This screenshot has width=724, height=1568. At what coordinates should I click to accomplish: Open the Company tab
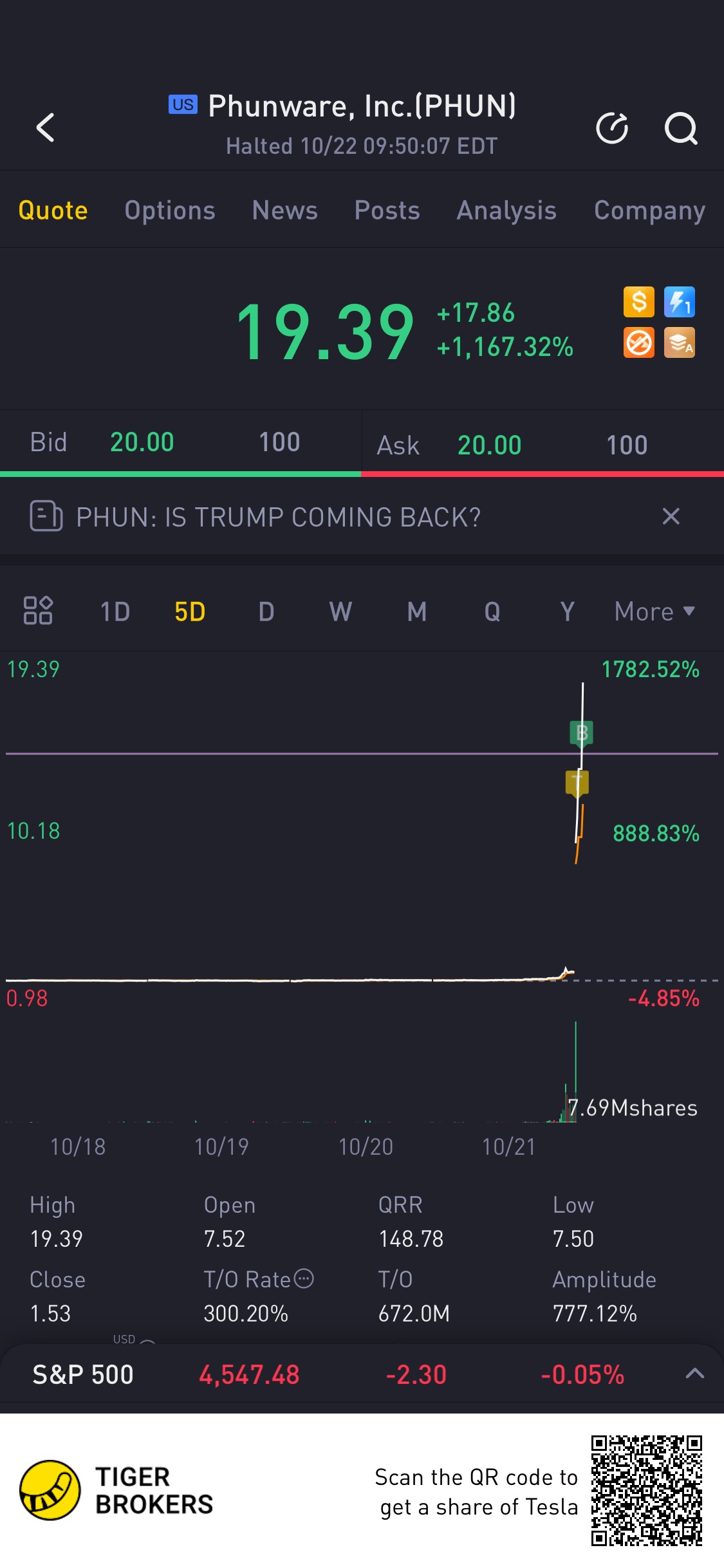649,210
